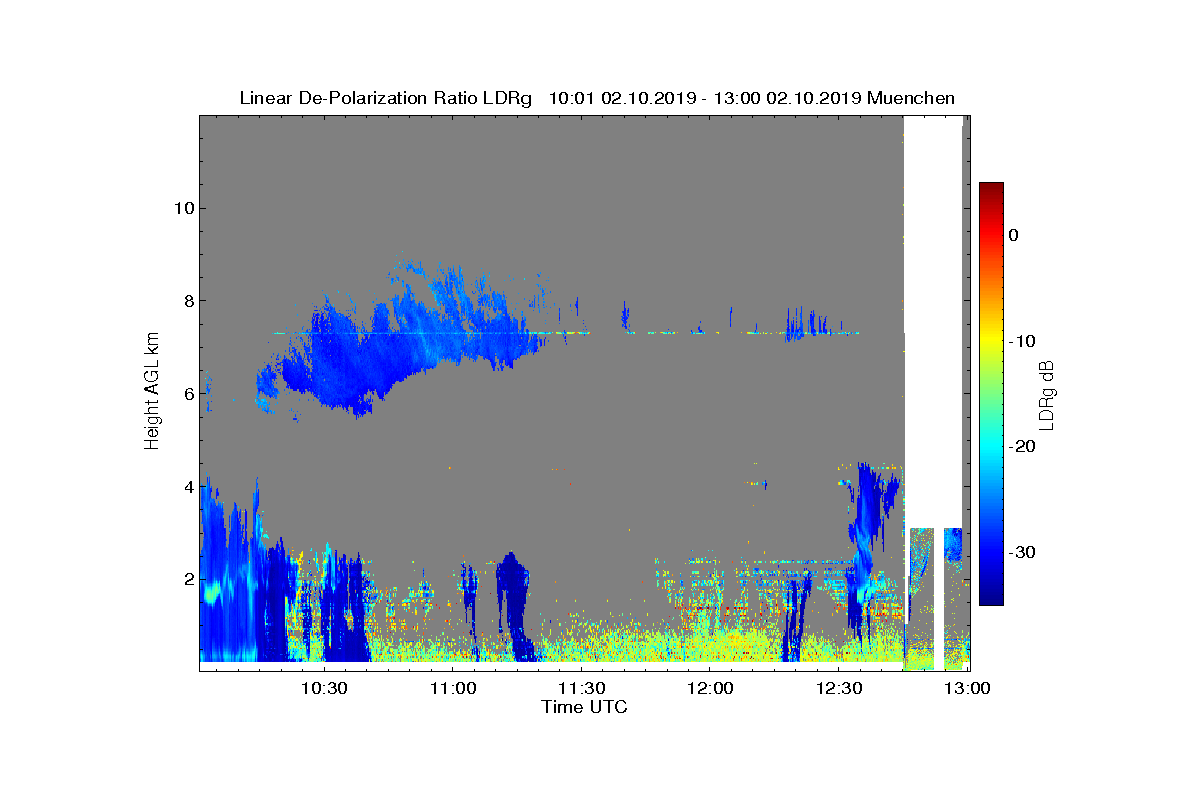This screenshot has height=800, width=1200.
Task: Click the height tick label '6'
Action: click(187, 393)
